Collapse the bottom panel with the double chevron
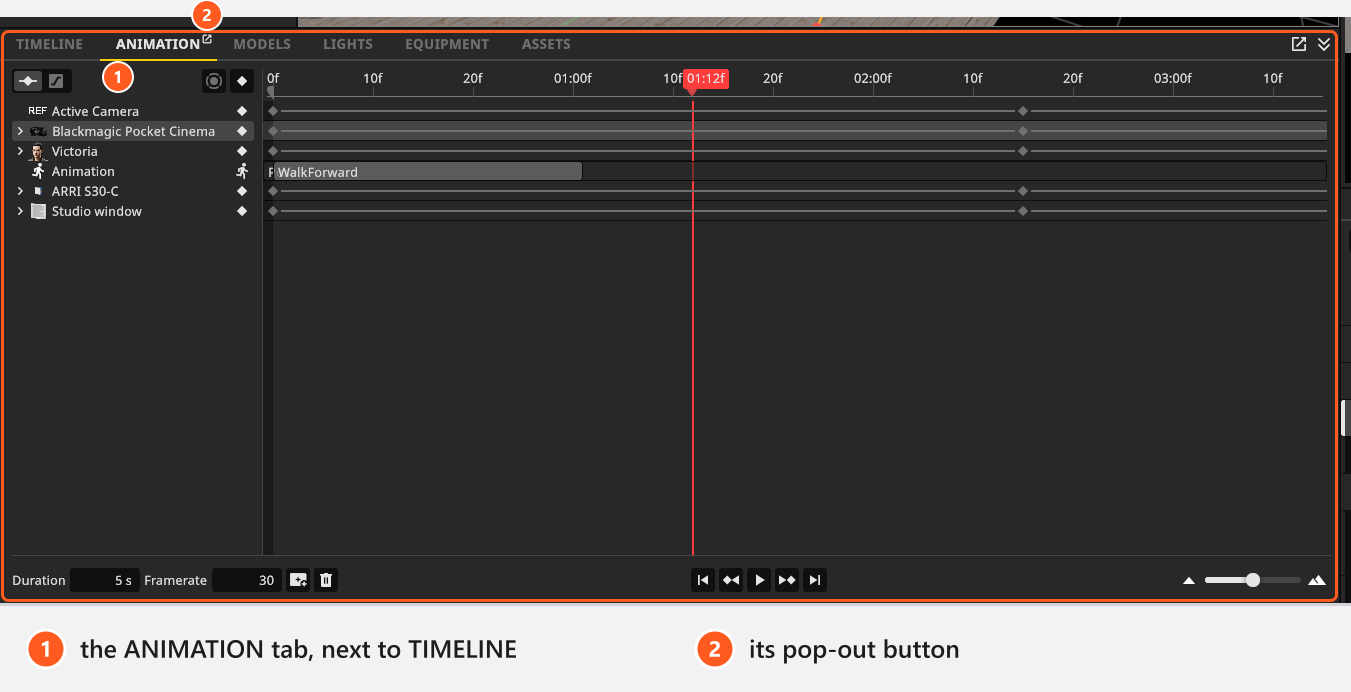Image resolution: width=1351 pixels, height=692 pixels. click(x=1324, y=44)
